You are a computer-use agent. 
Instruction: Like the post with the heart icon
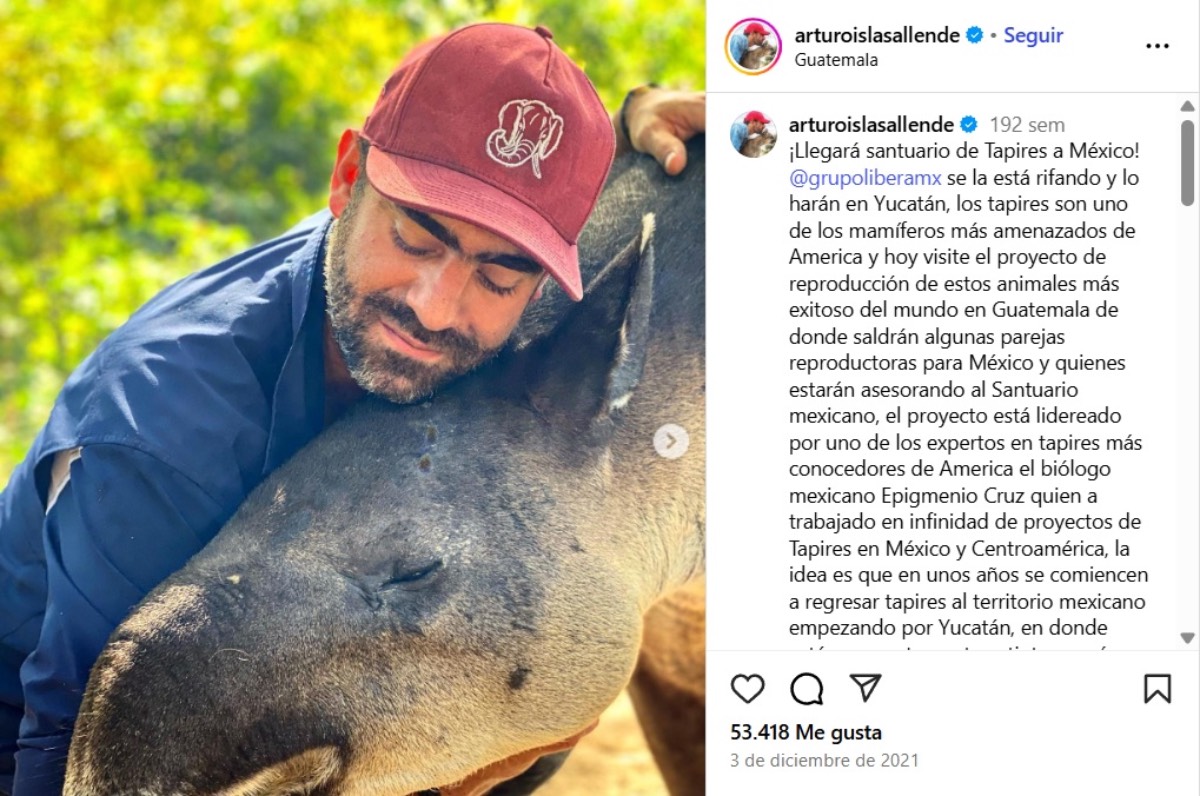coord(747,688)
